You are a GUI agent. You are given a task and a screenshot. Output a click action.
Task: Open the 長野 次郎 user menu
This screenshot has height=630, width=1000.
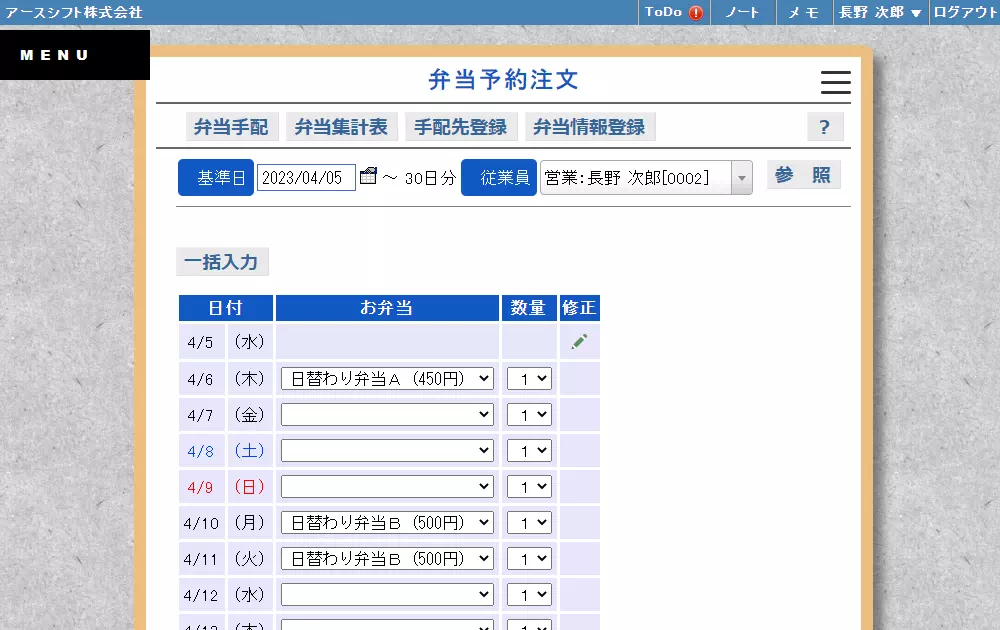(x=880, y=13)
